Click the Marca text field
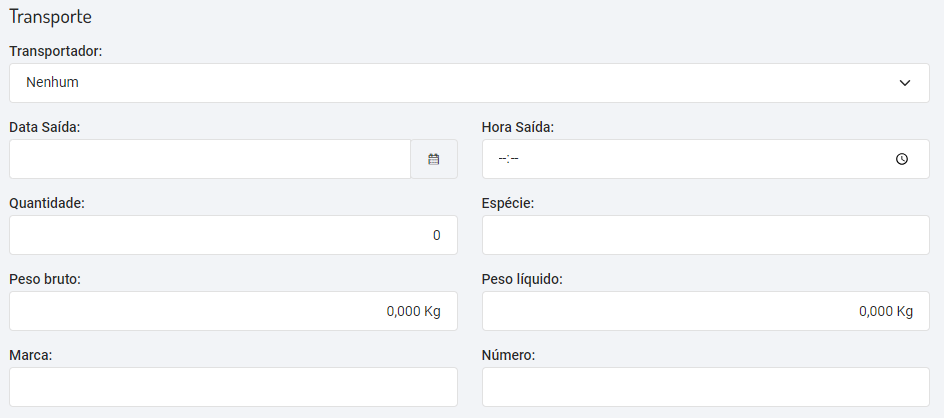Image resolution: width=944 pixels, height=418 pixels. (x=233, y=387)
